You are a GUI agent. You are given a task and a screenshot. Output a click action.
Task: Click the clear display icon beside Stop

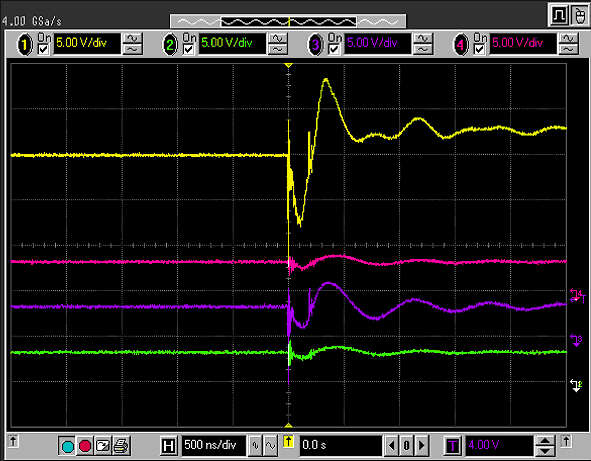tap(103, 446)
